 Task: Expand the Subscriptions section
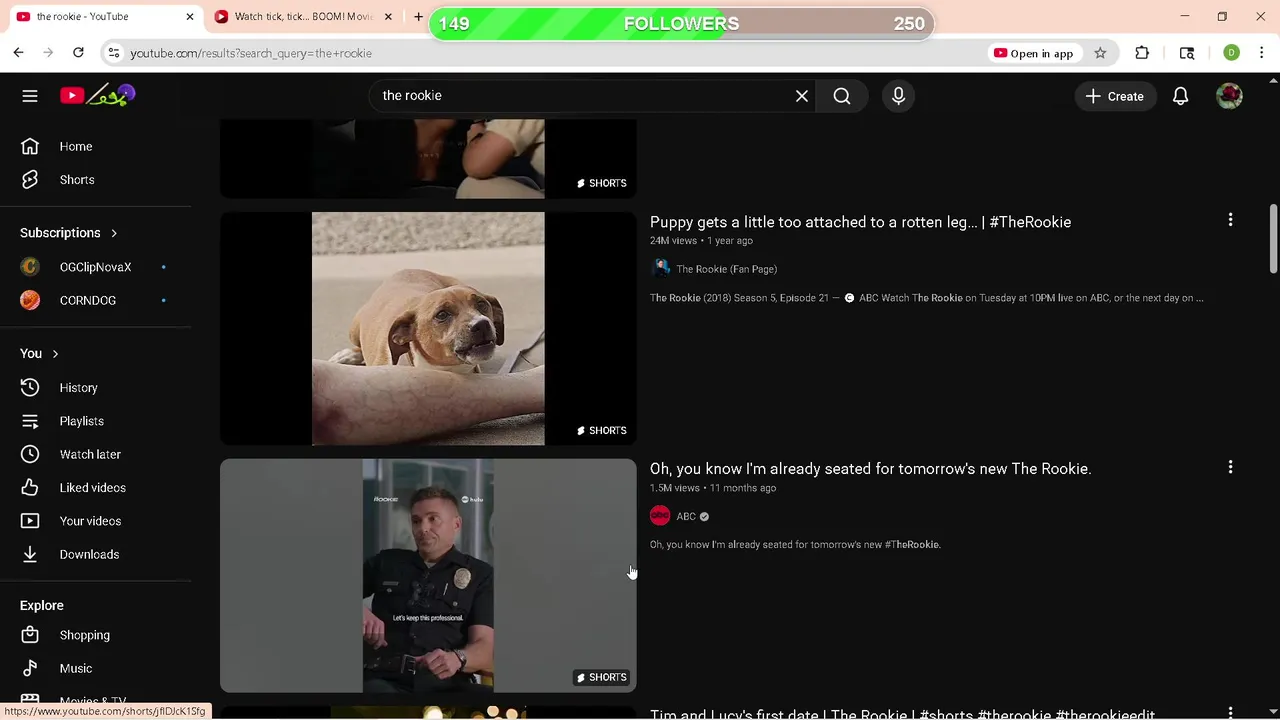(x=69, y=233)
